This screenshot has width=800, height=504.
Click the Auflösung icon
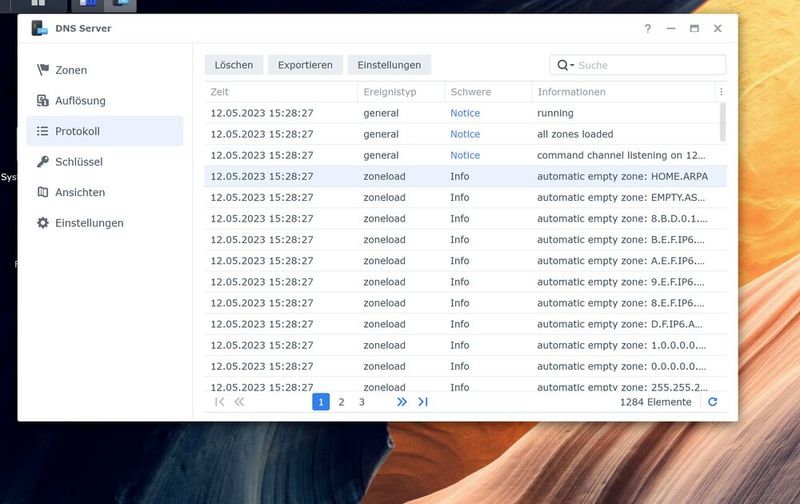click(43, 100)
